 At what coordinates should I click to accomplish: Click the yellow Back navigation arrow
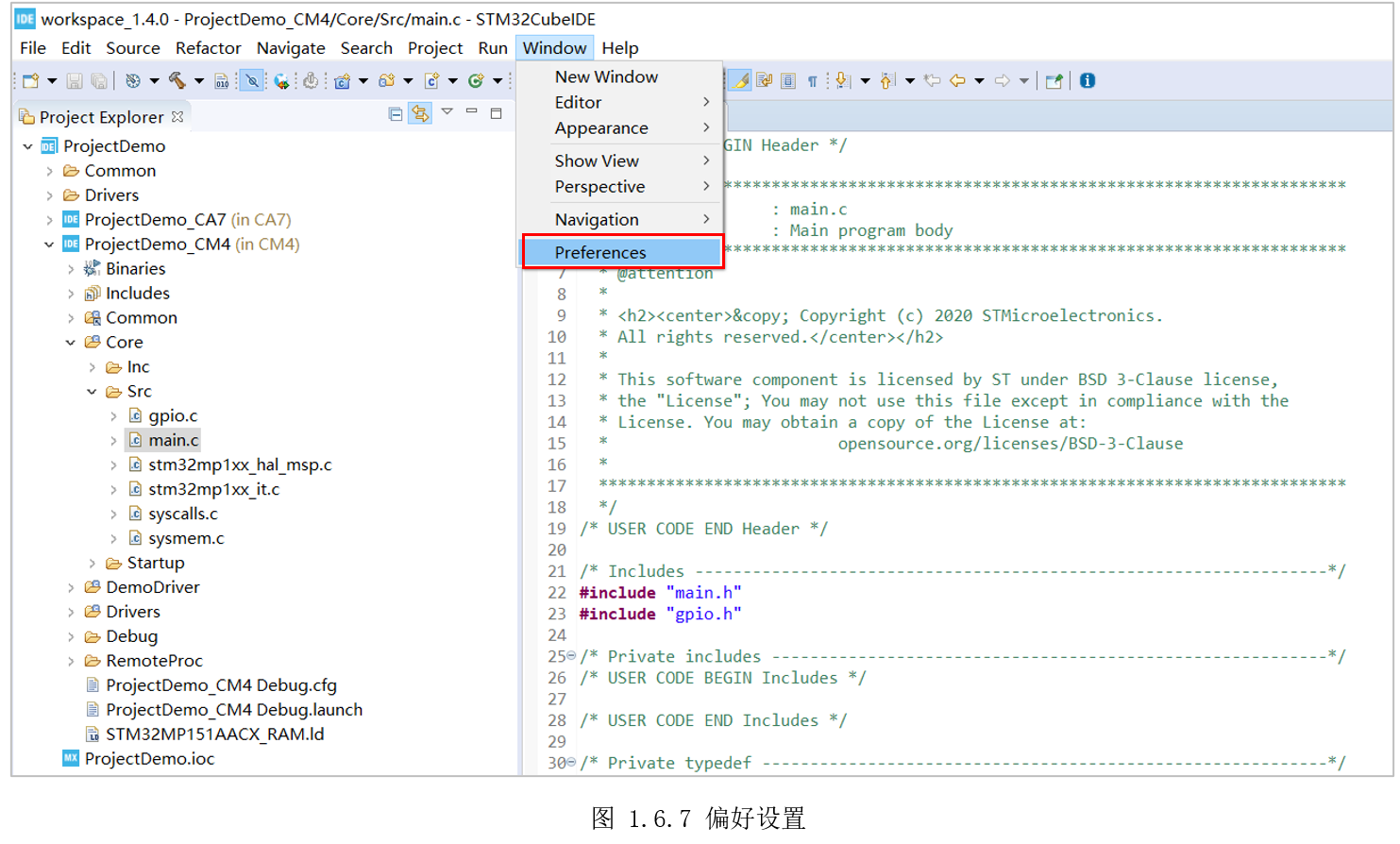pos(957,81)
